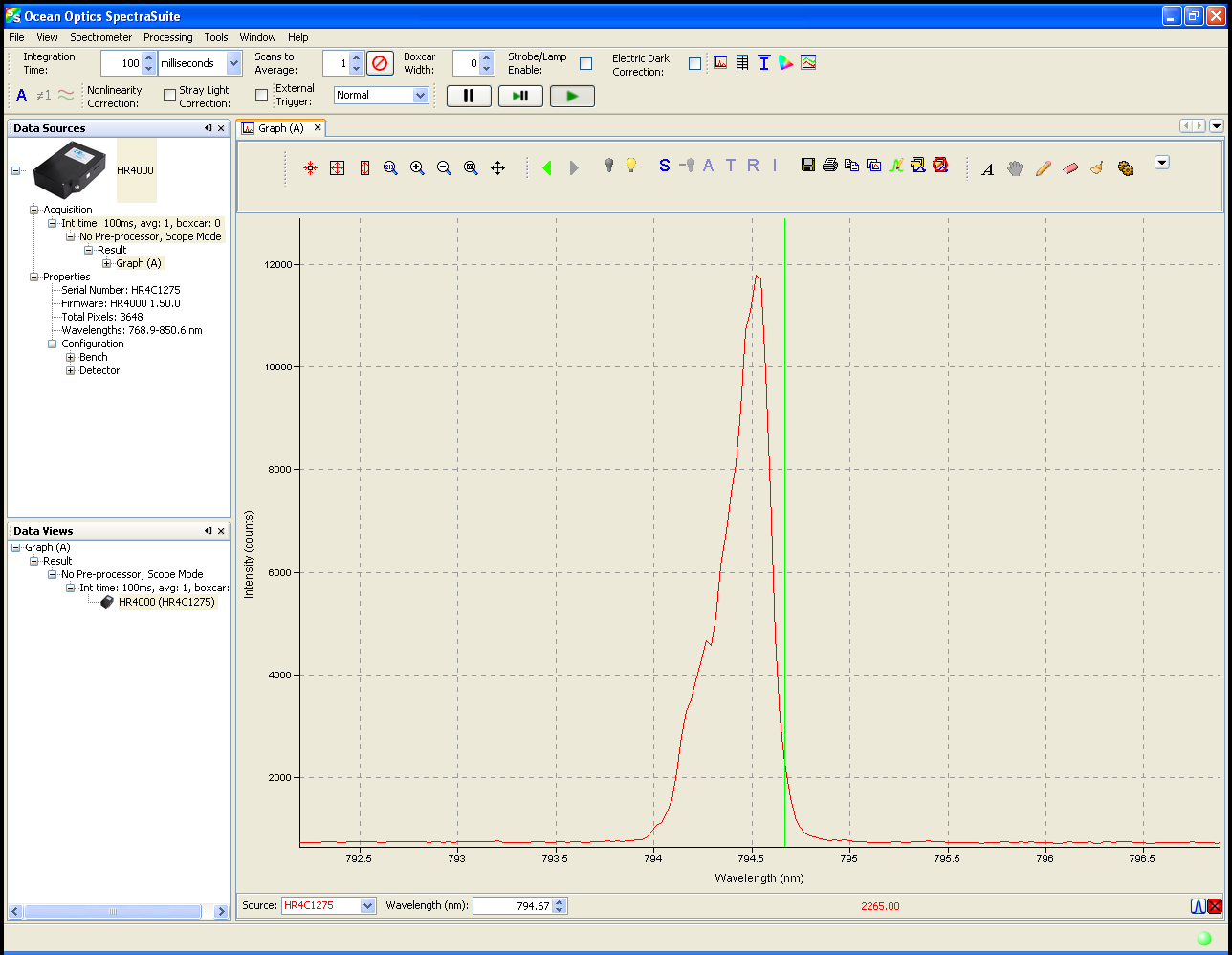The width and height of the screenshot is (1232, 955).
Task: Click the zoom in magnifier icon
Action: [x=417, y=167]
